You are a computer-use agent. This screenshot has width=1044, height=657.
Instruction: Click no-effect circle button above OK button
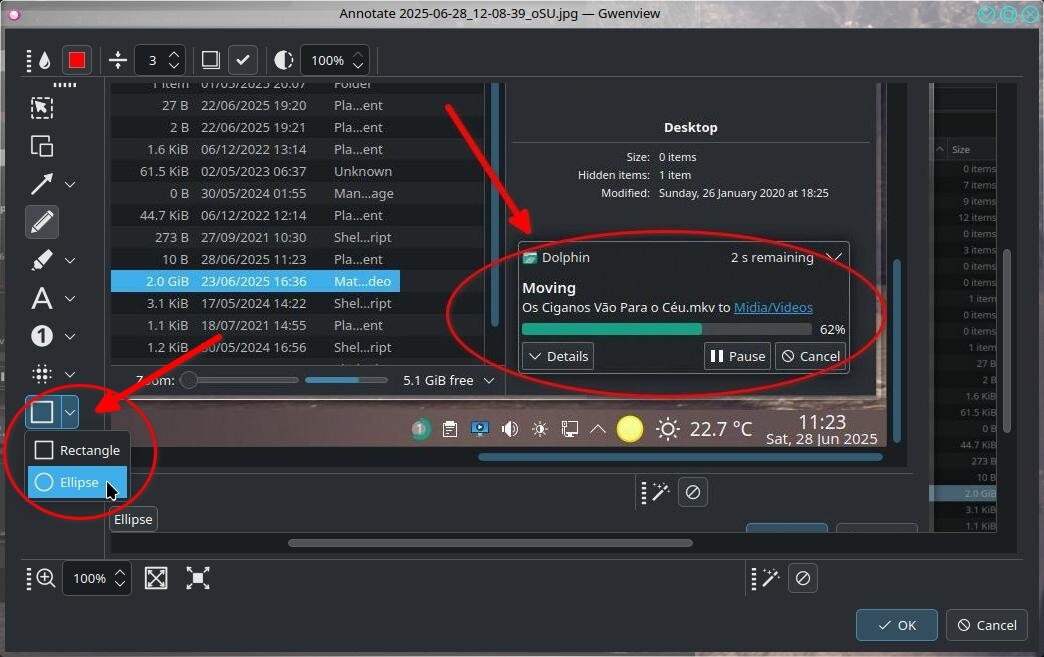tap(803, 578)
